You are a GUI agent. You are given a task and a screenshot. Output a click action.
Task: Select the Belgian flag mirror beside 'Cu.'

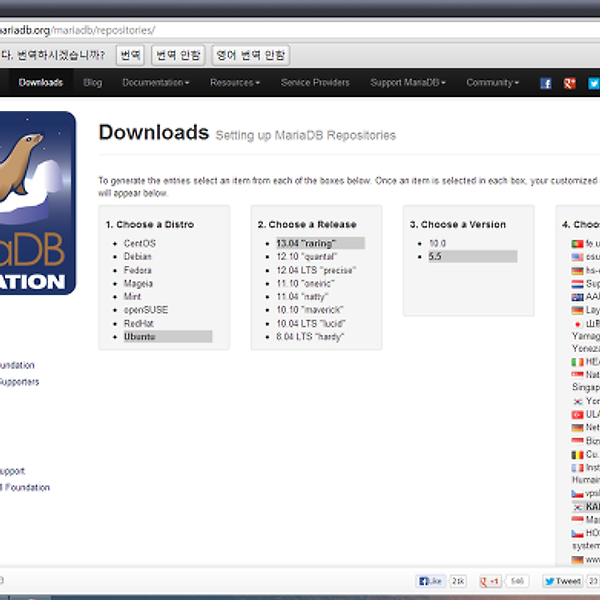tap(577, 455)
